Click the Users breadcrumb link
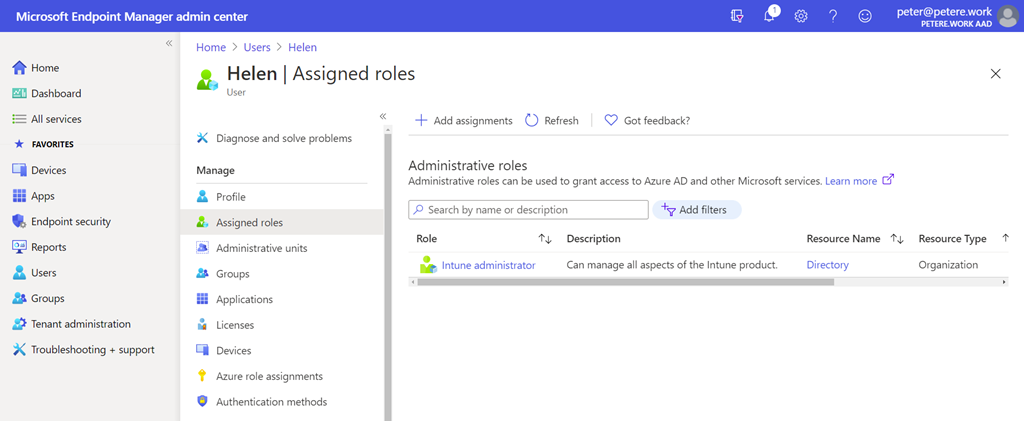This screenshot has height=421, width=1024. point(259,47)
